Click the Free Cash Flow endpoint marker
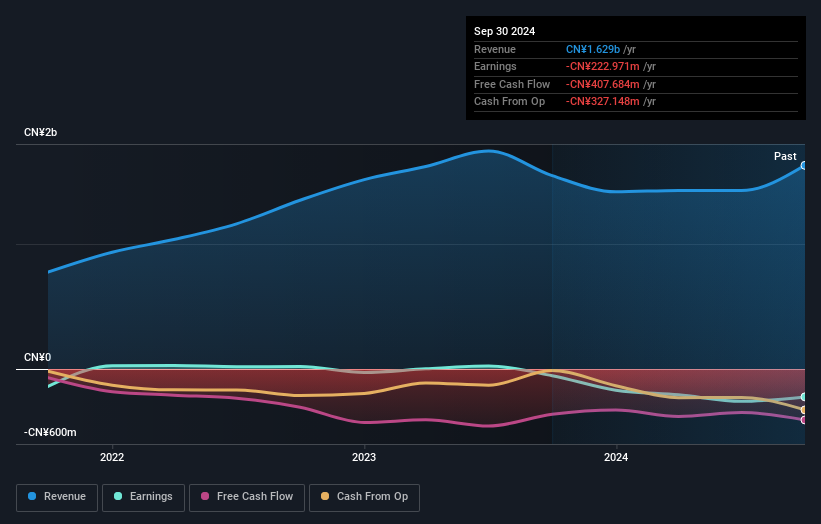 click(804, 420)
